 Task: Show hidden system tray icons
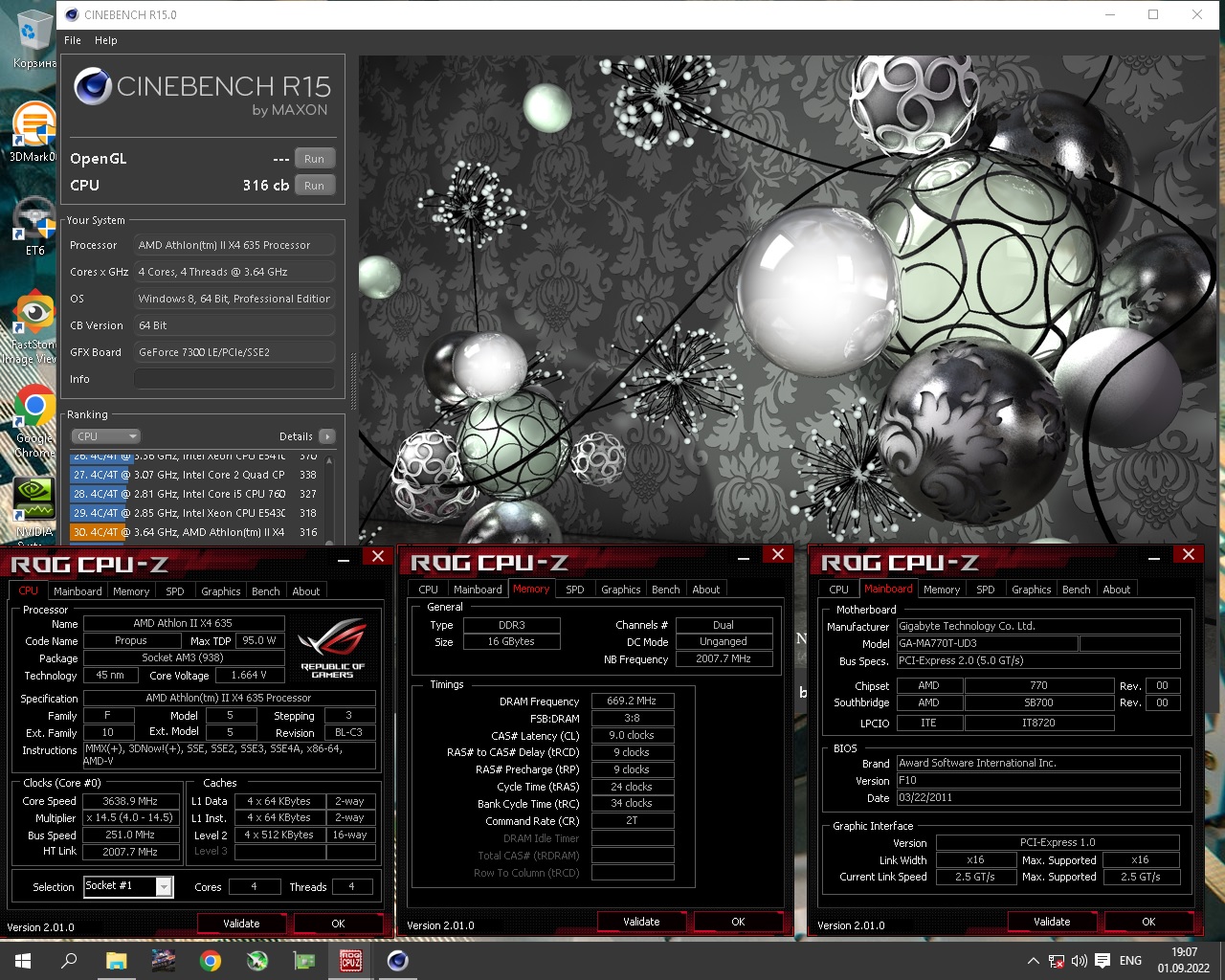(1033, 961)
